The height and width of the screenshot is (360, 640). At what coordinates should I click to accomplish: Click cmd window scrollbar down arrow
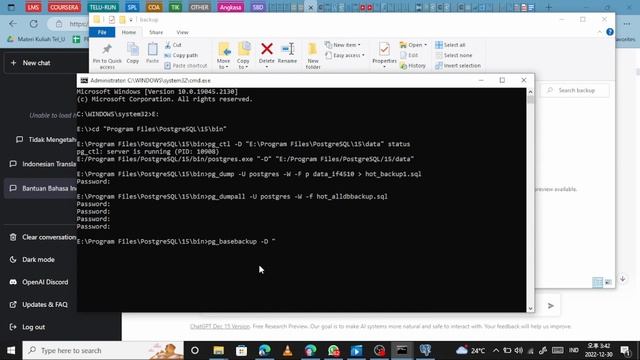pos(530,309)
